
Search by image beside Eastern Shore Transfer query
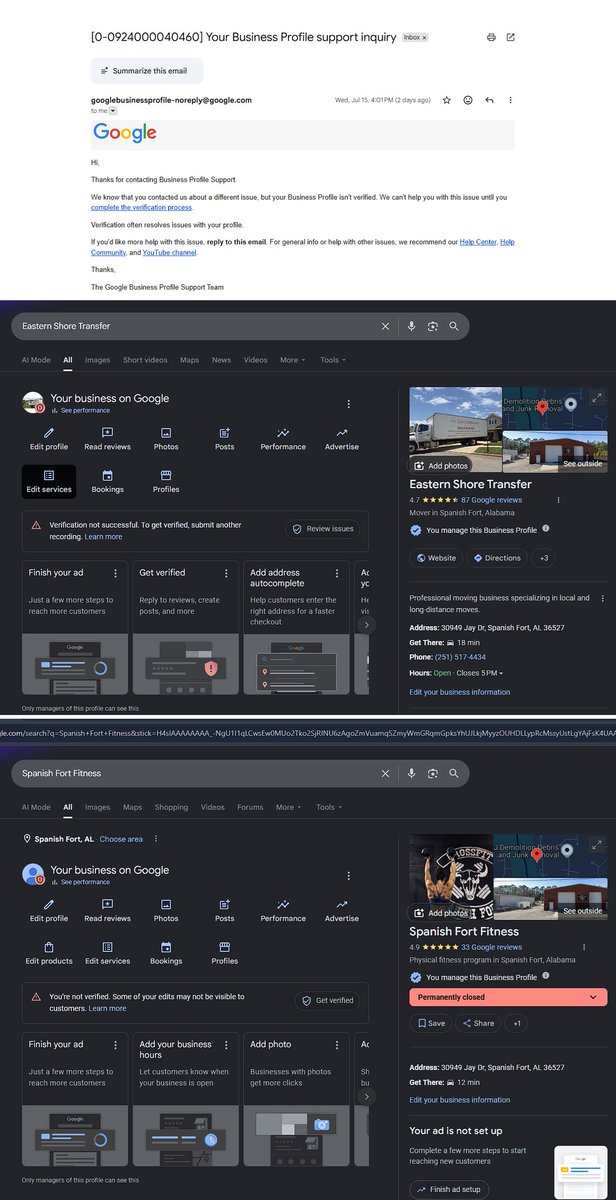point(433,326)
